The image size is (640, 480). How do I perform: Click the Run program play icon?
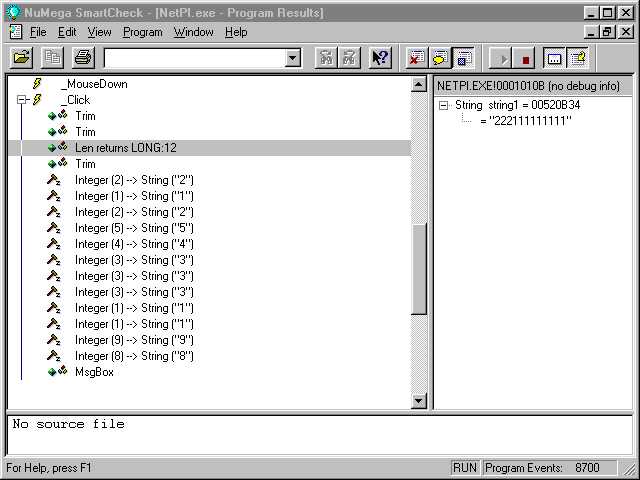(500, 58)
